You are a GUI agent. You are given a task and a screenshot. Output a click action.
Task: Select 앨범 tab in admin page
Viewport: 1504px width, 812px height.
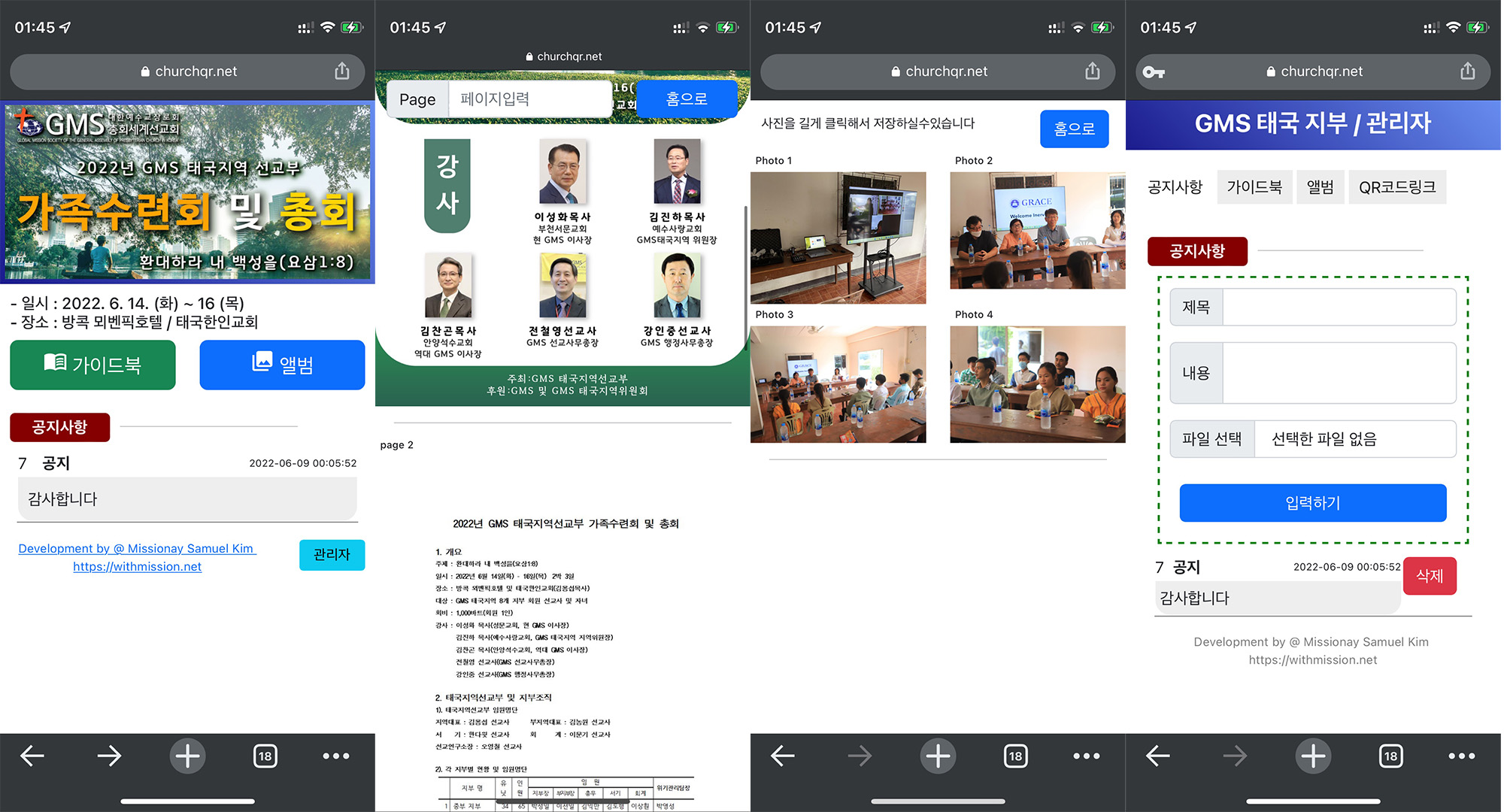1320,186
